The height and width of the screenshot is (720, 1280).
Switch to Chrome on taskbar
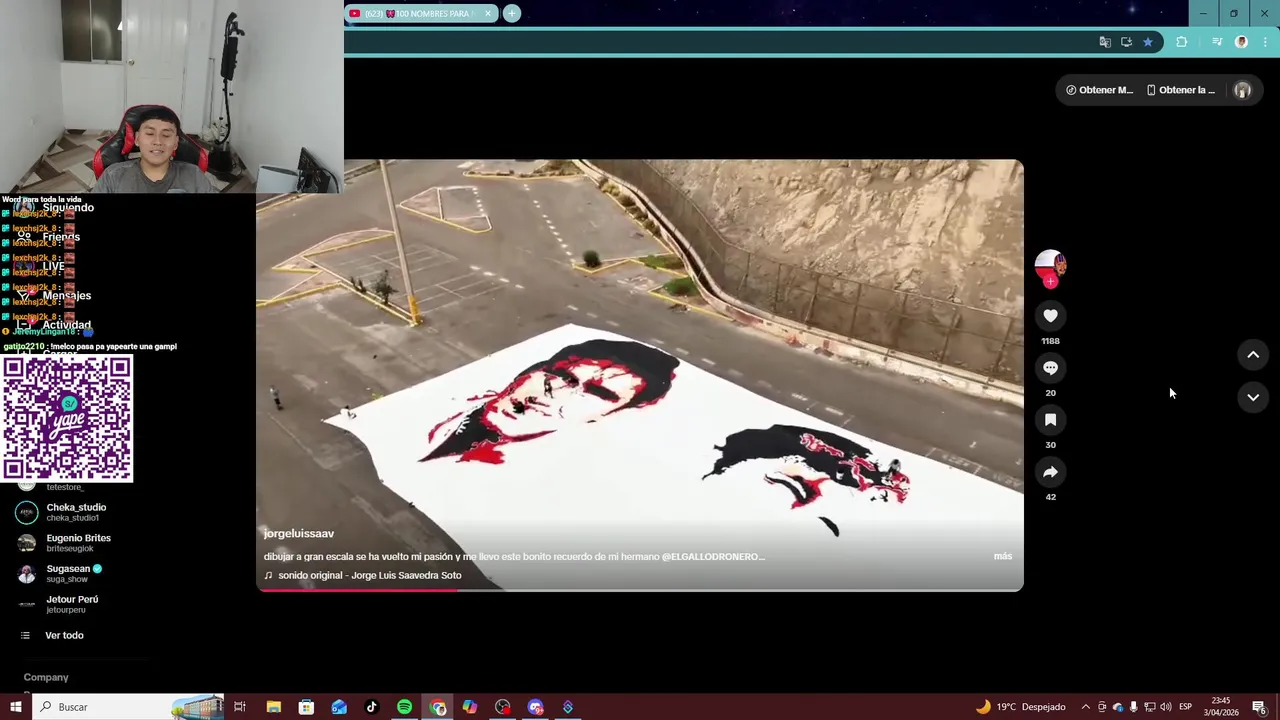(437, 707)
